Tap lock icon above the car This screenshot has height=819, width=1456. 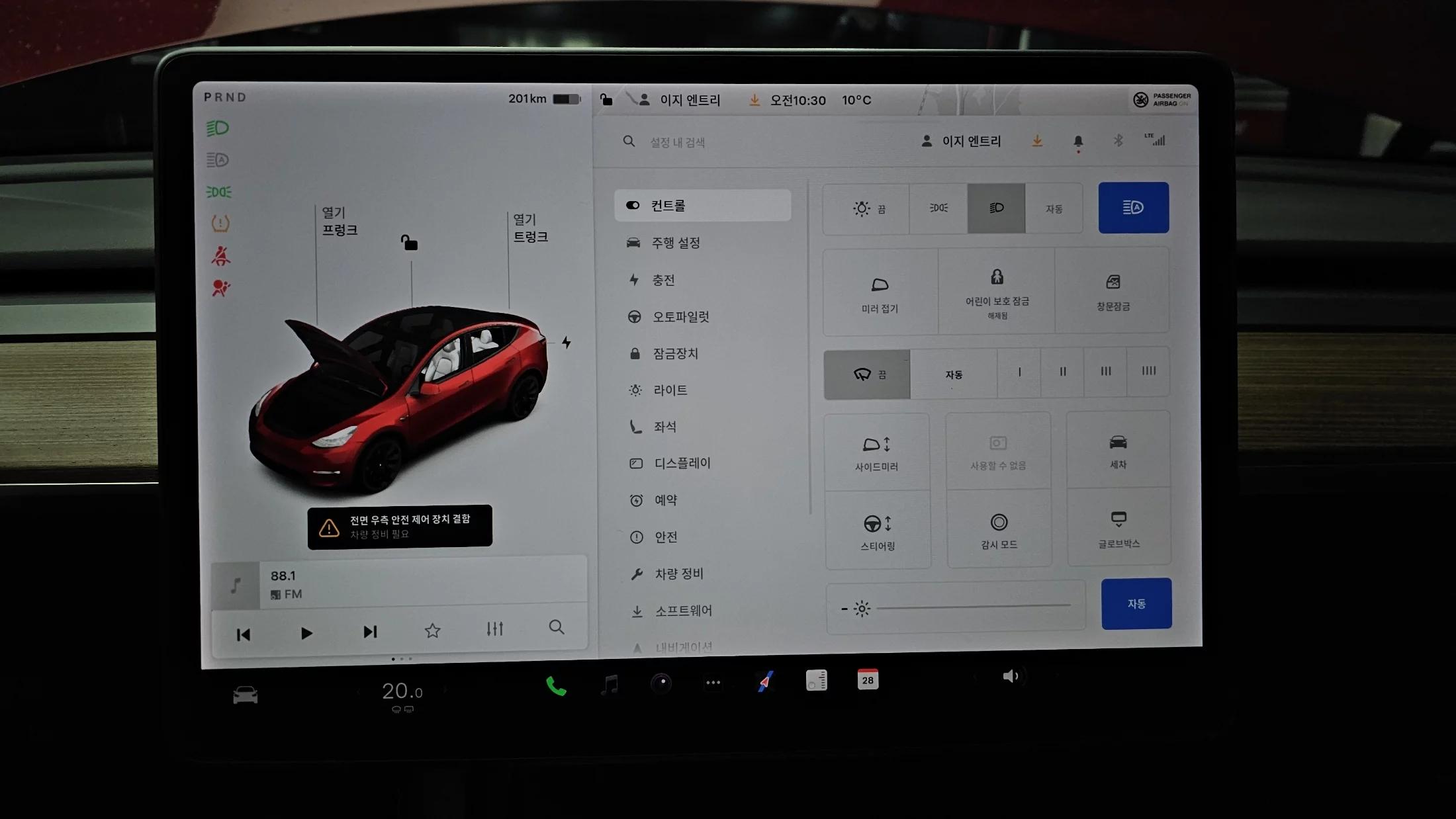tap(410, 243)
